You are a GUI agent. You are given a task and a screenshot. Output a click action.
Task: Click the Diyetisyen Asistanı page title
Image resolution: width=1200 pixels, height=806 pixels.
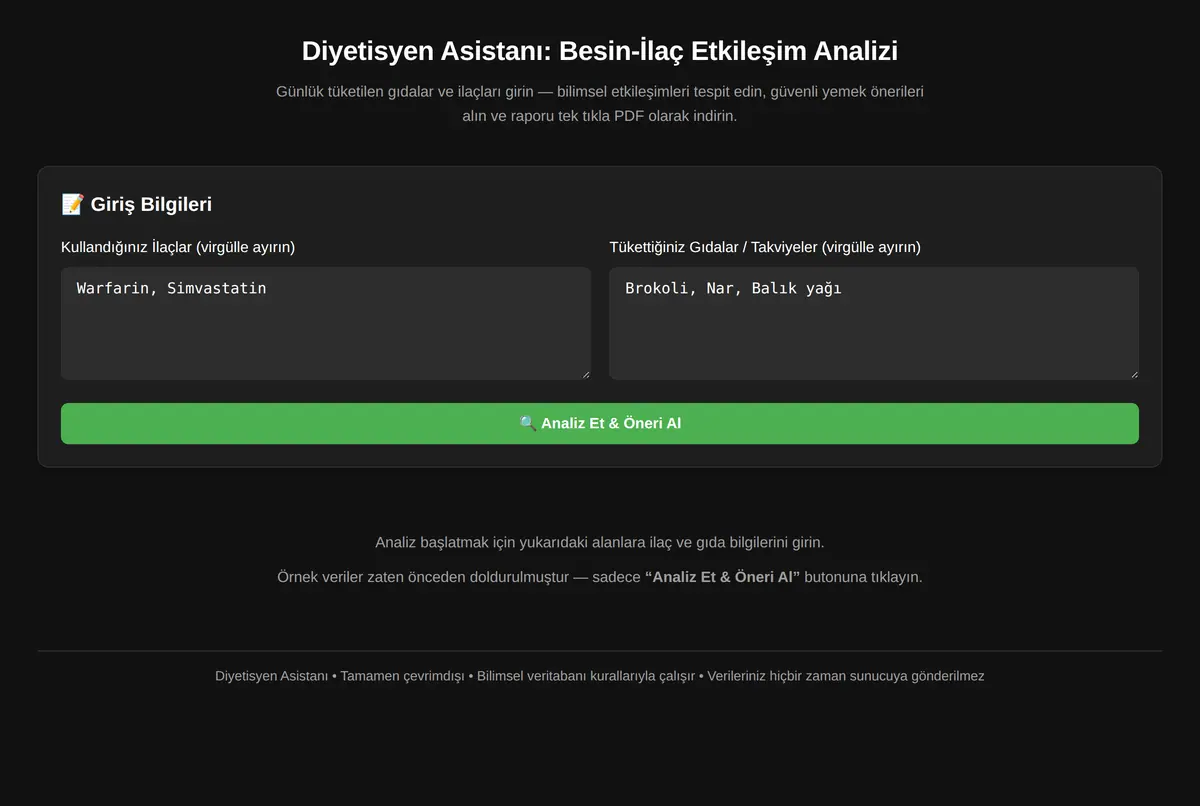(600, 51)
